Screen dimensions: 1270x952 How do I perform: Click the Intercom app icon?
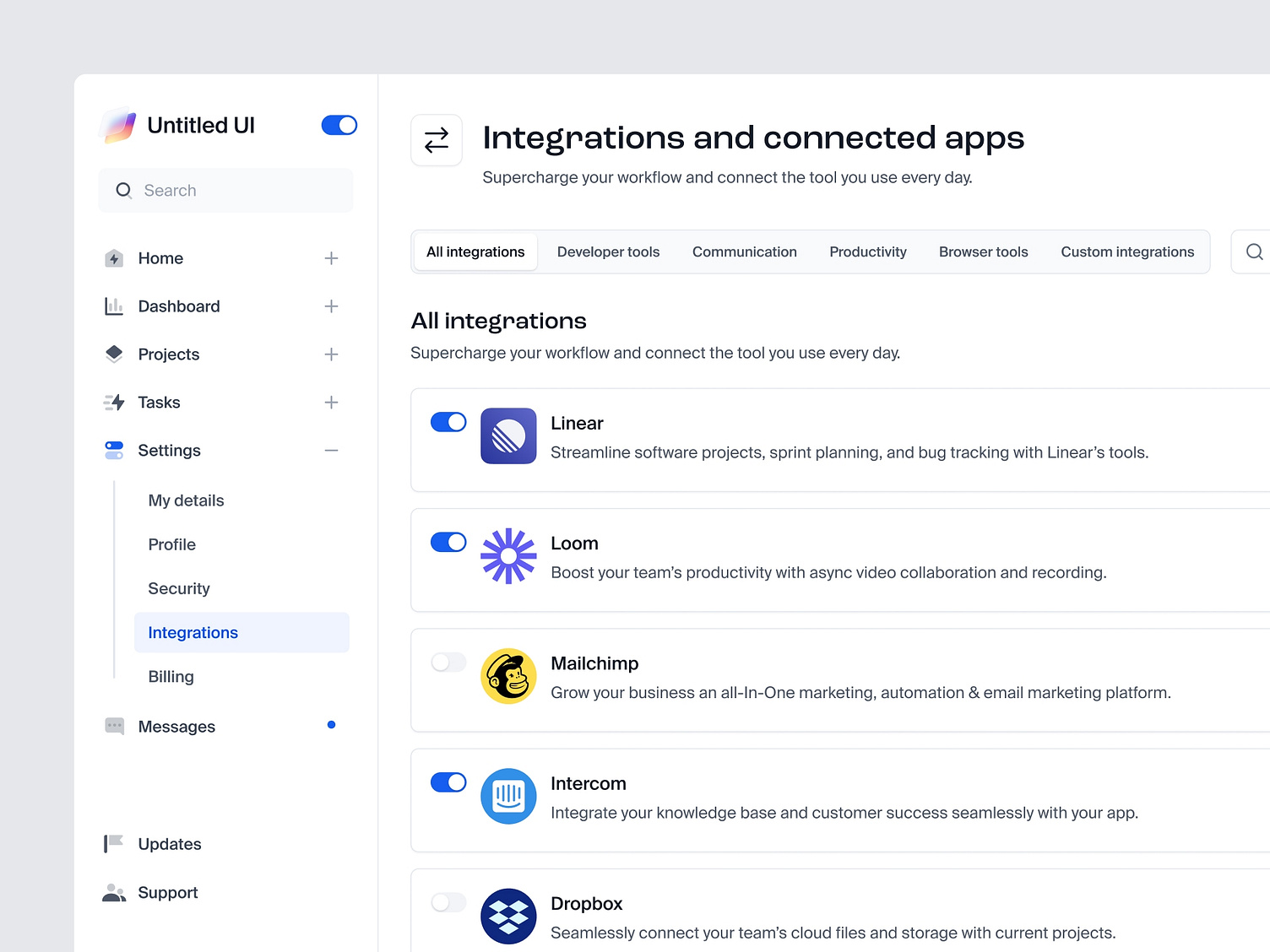[508, 796]
